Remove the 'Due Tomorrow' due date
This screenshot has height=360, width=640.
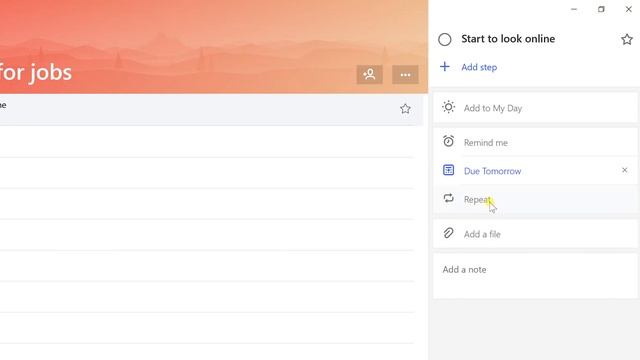pyautogui.click(x=624, y=170)
